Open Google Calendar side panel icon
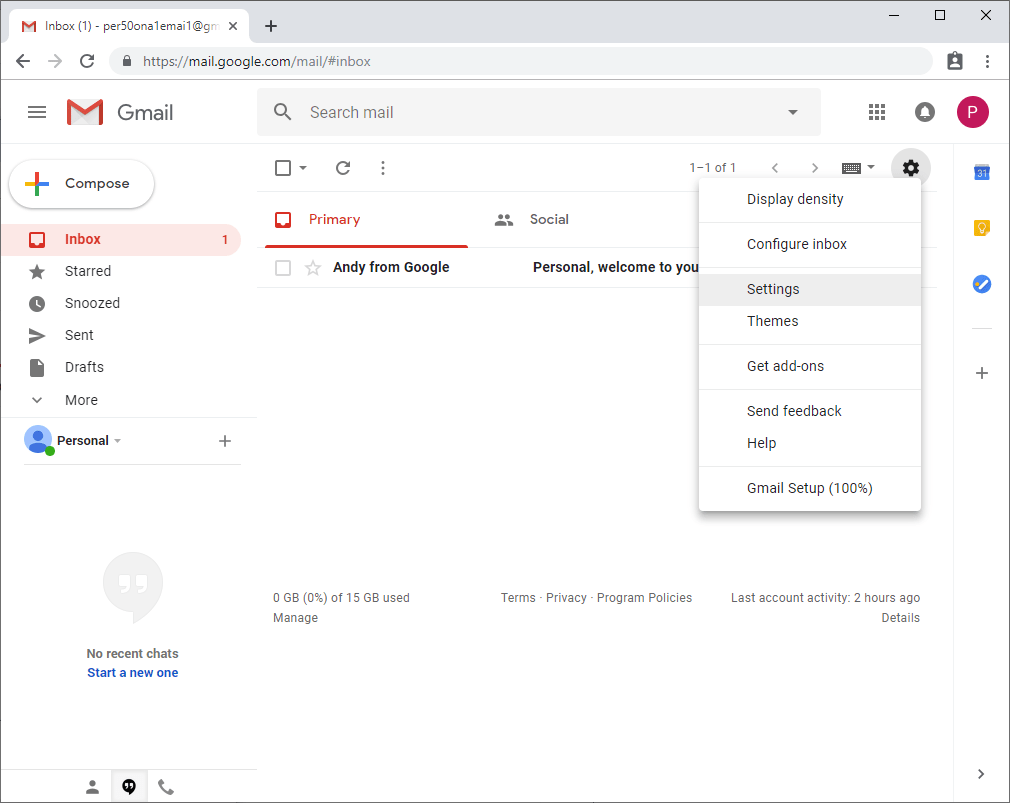Image resolution: width=1010 pixels, height=803 pixels. tap(982, 172)
